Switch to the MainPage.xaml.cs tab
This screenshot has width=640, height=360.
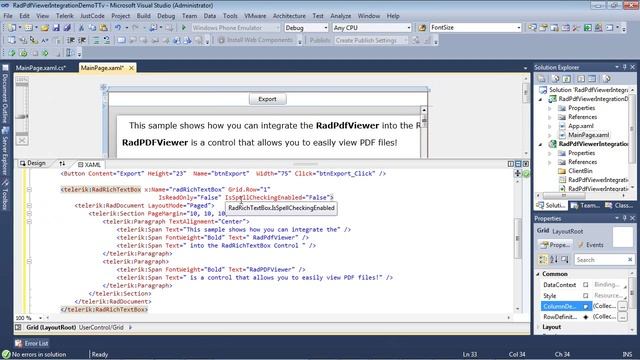click(40, 68)
